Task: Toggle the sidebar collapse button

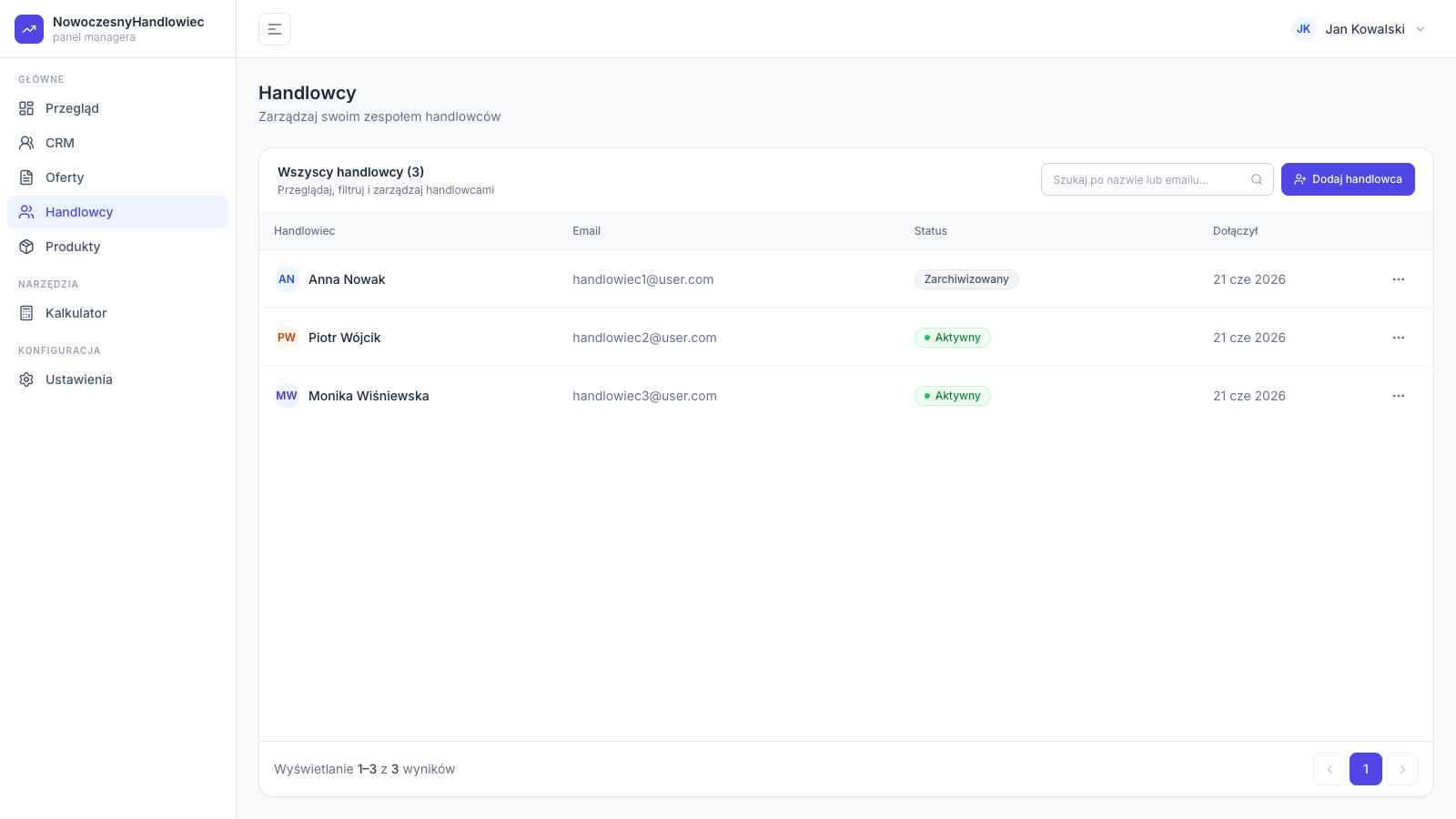Action: tap(275, 29)
